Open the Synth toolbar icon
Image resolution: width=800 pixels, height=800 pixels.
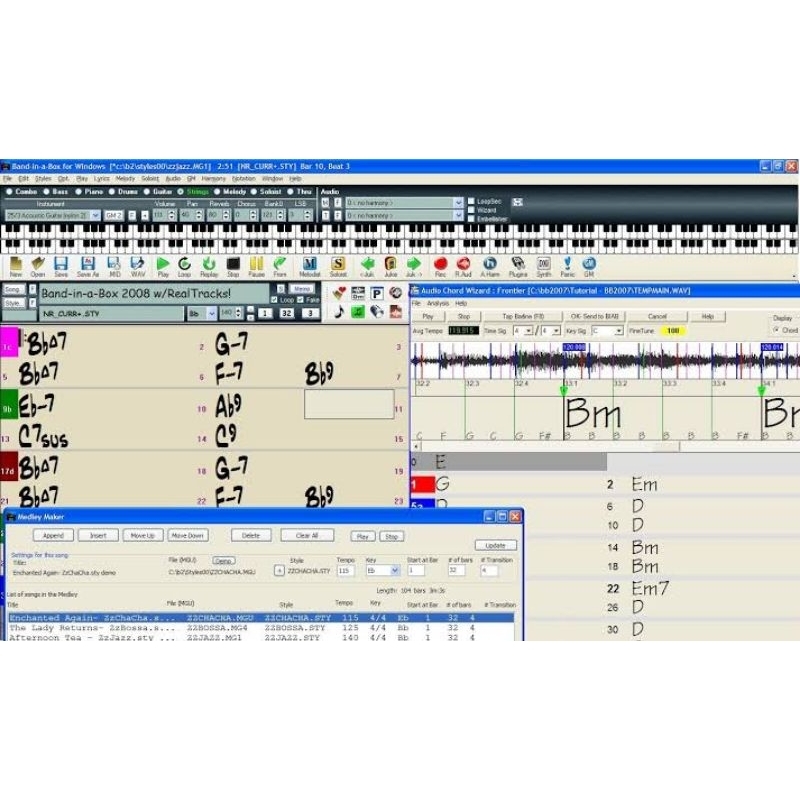(544, 267)
